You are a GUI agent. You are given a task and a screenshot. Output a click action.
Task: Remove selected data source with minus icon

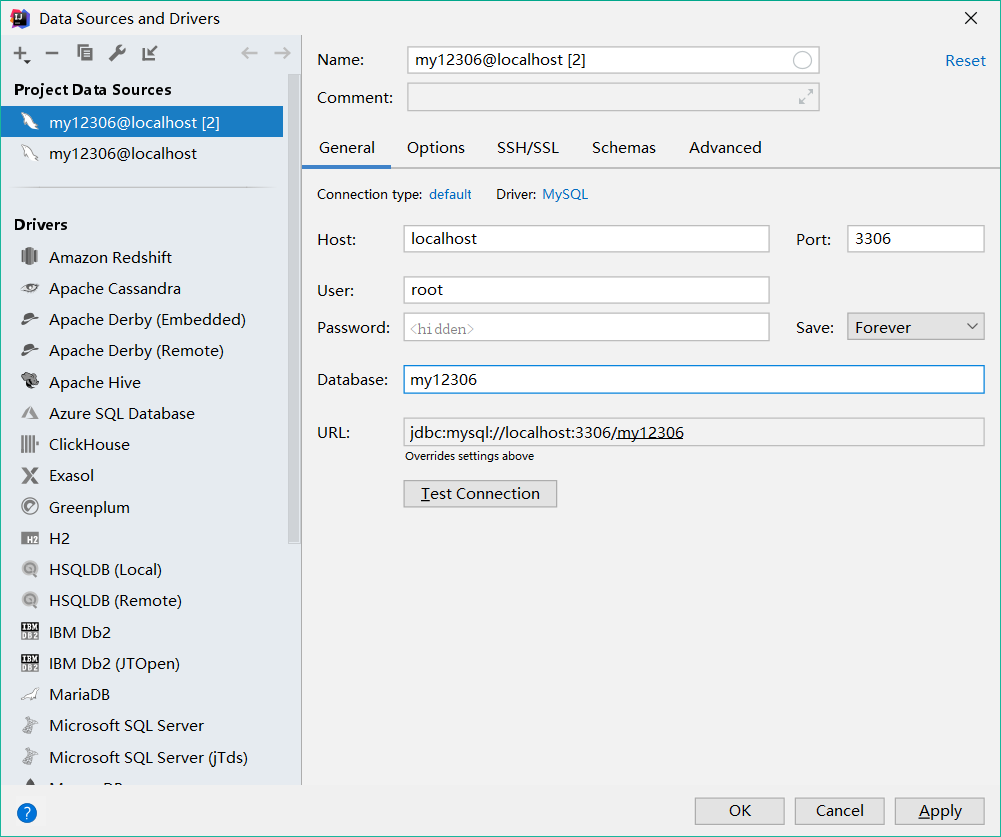52,54
